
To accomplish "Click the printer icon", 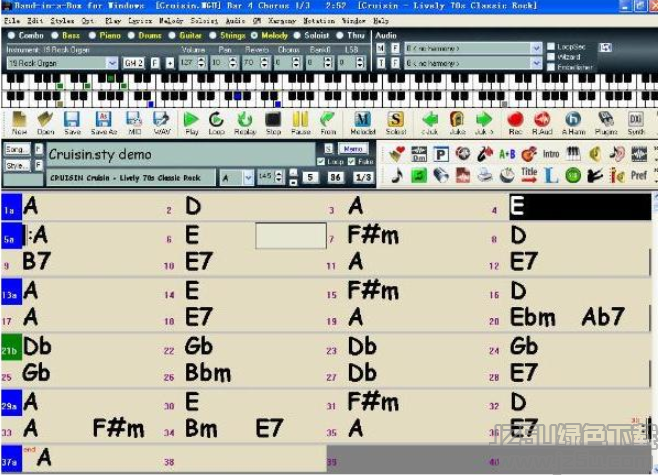I will coord(485,175).
